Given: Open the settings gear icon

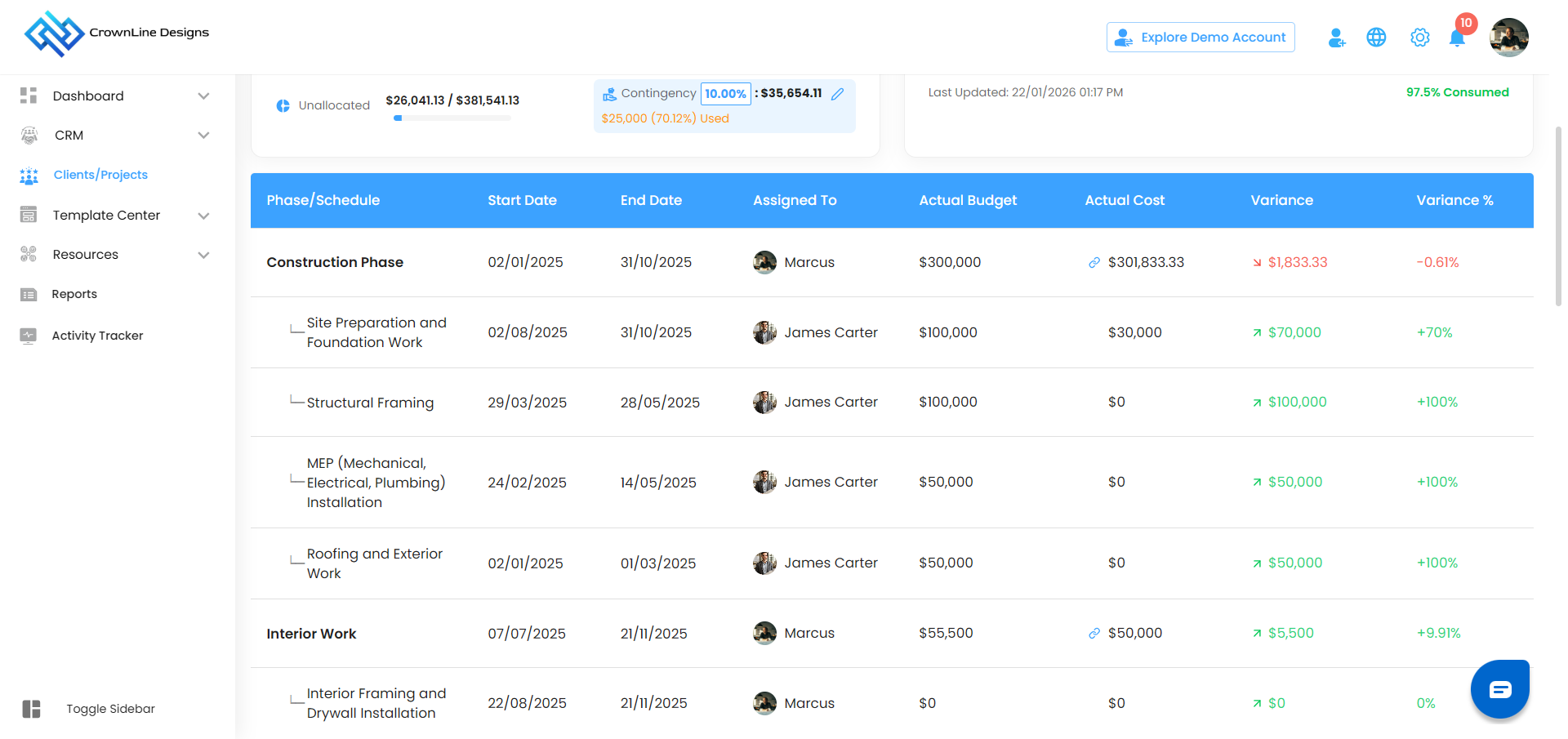Looking at the screenshot, I should [x=1420, y=38].
